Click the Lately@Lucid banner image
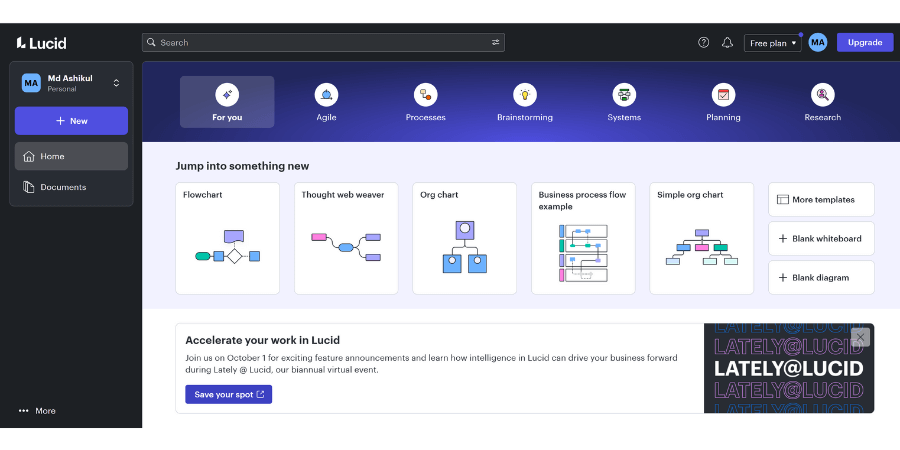Viewport: 900px width, 450px height. [x=789, y=368]
